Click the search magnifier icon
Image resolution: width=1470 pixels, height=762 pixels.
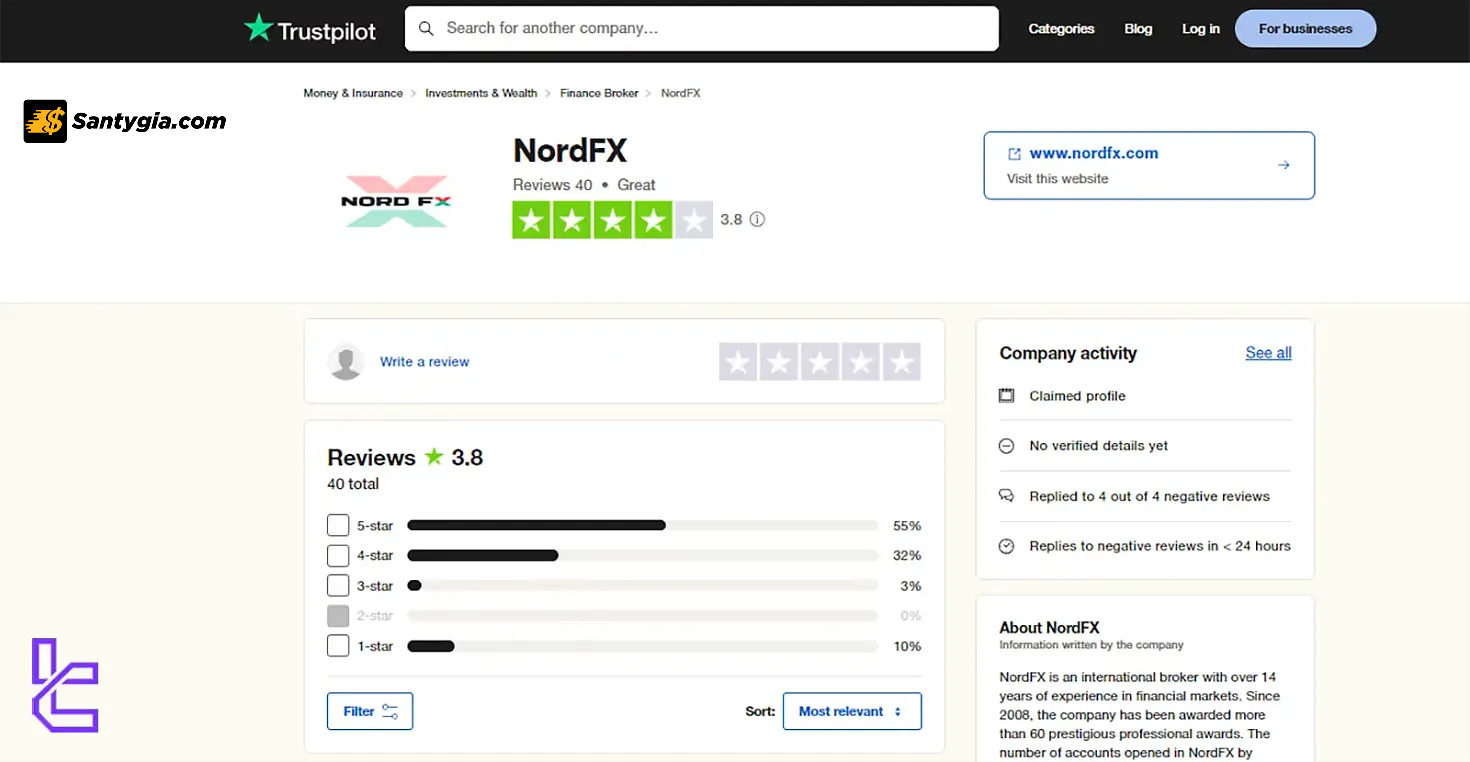(x=426, y=29)
